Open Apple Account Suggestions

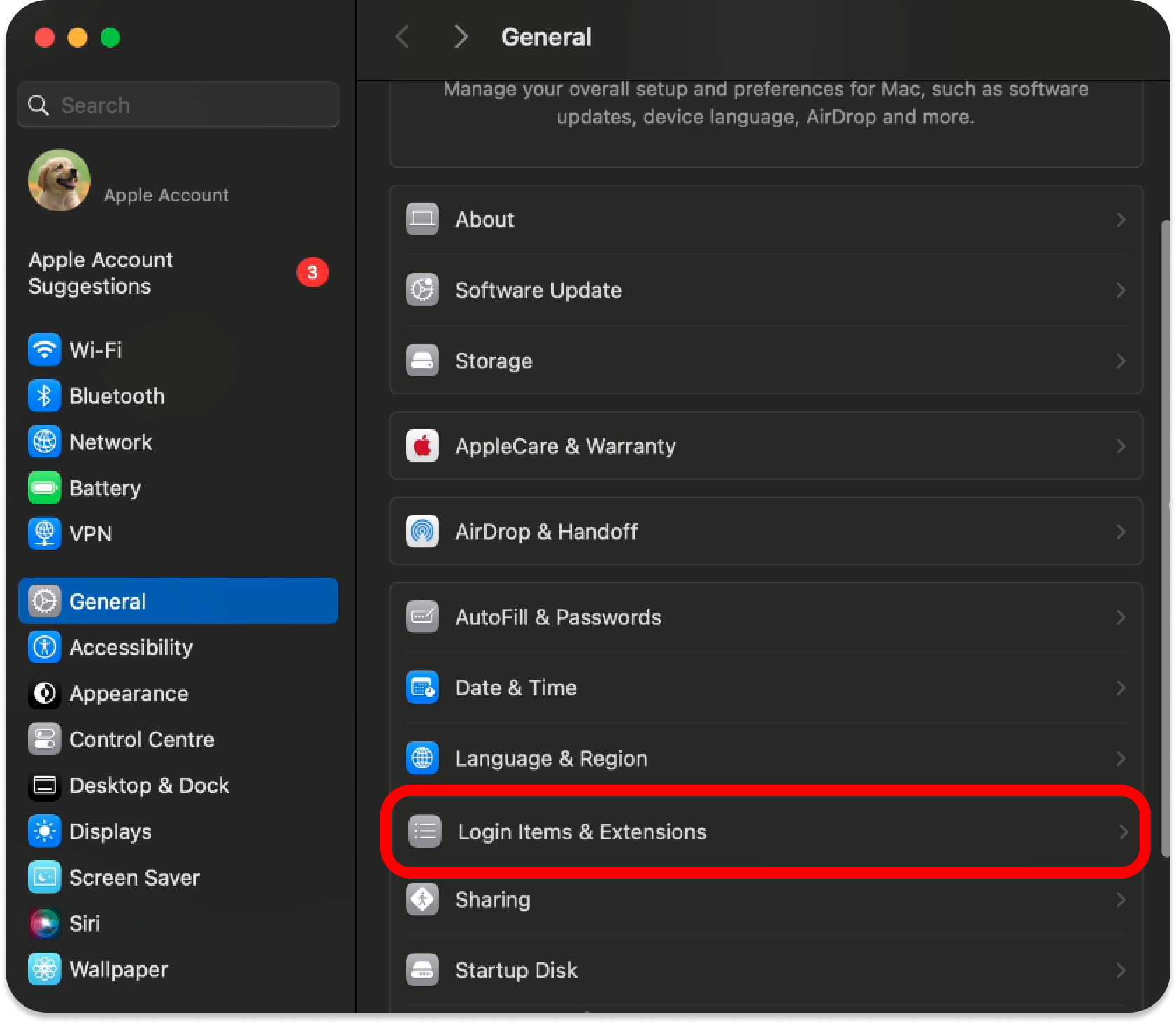point(101,273)
